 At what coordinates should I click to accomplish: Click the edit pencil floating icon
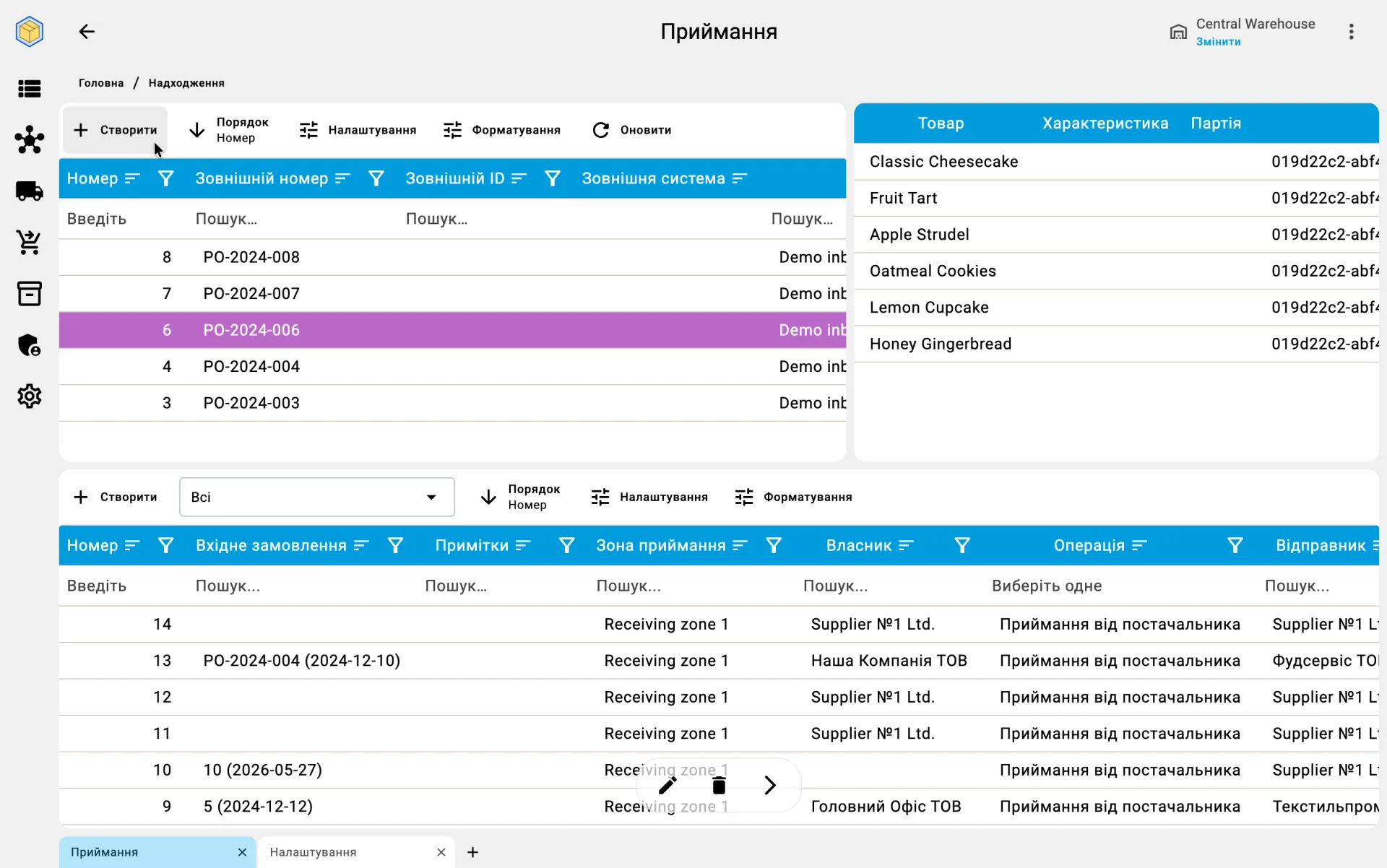pos(667,785)
